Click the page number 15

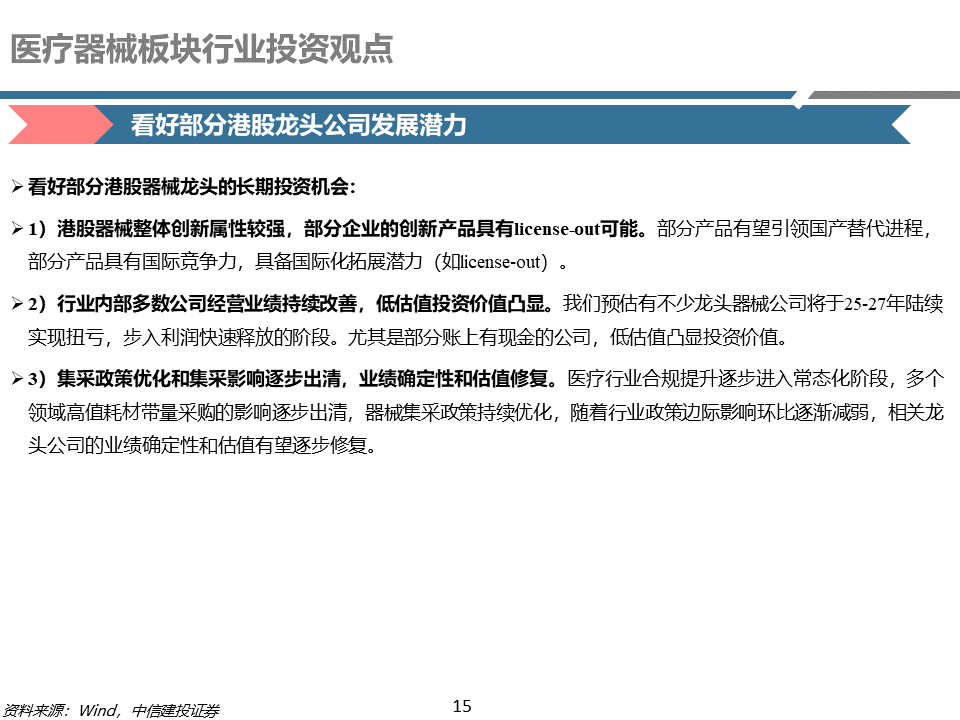click(462, 707)
